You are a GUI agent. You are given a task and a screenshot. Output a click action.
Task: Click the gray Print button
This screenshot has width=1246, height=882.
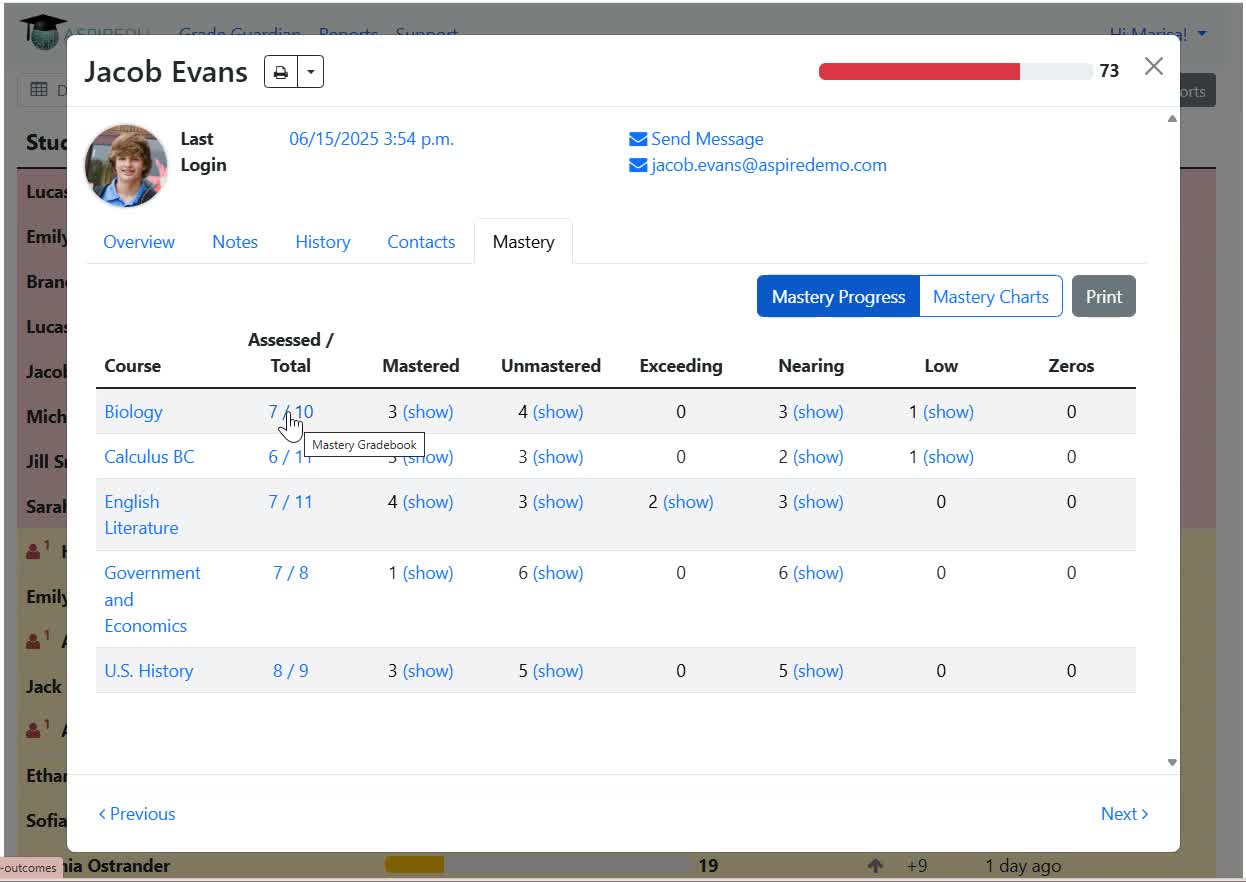(1104, 297)
